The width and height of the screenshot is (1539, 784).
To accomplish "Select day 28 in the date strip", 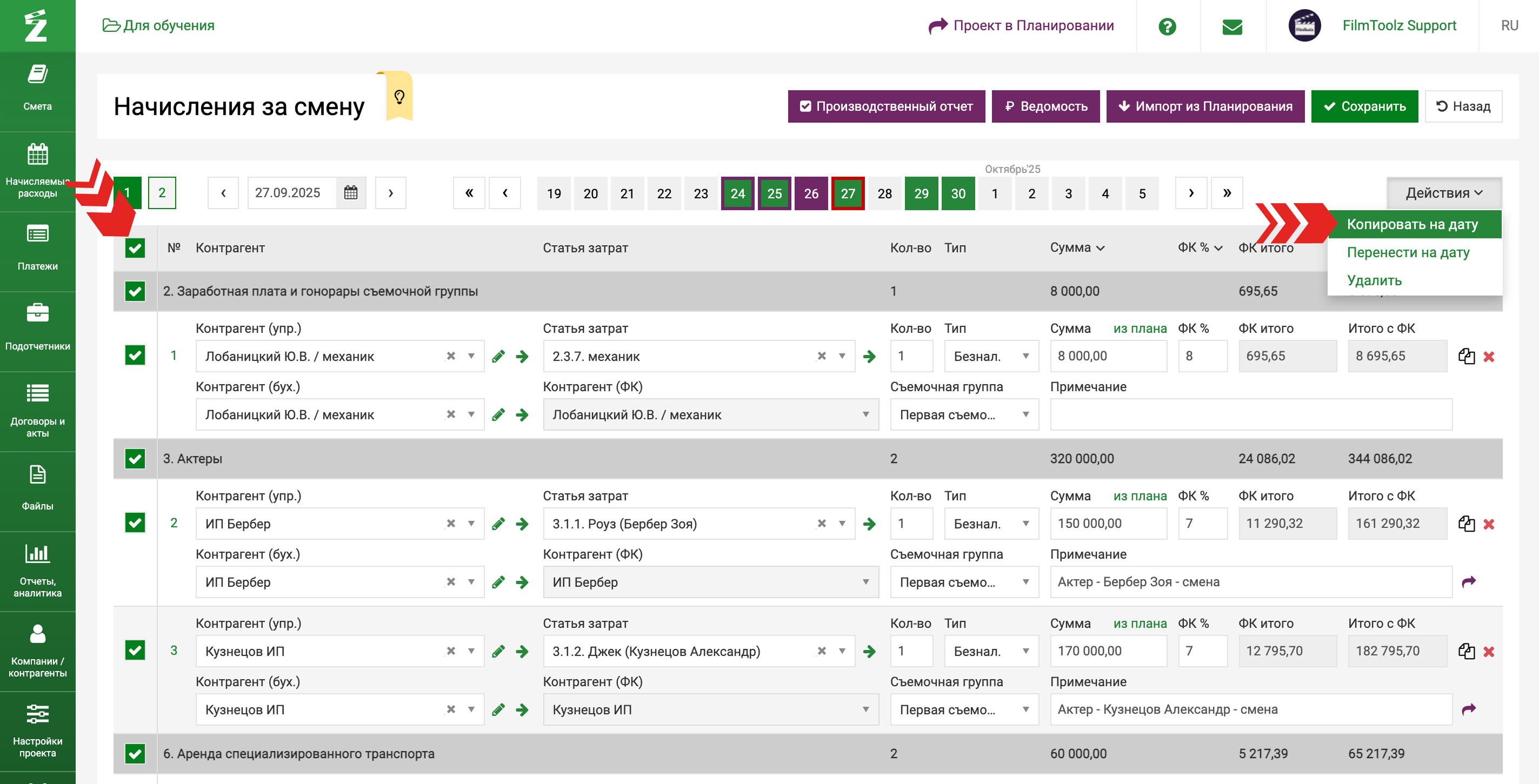I will tap(884, 193).
